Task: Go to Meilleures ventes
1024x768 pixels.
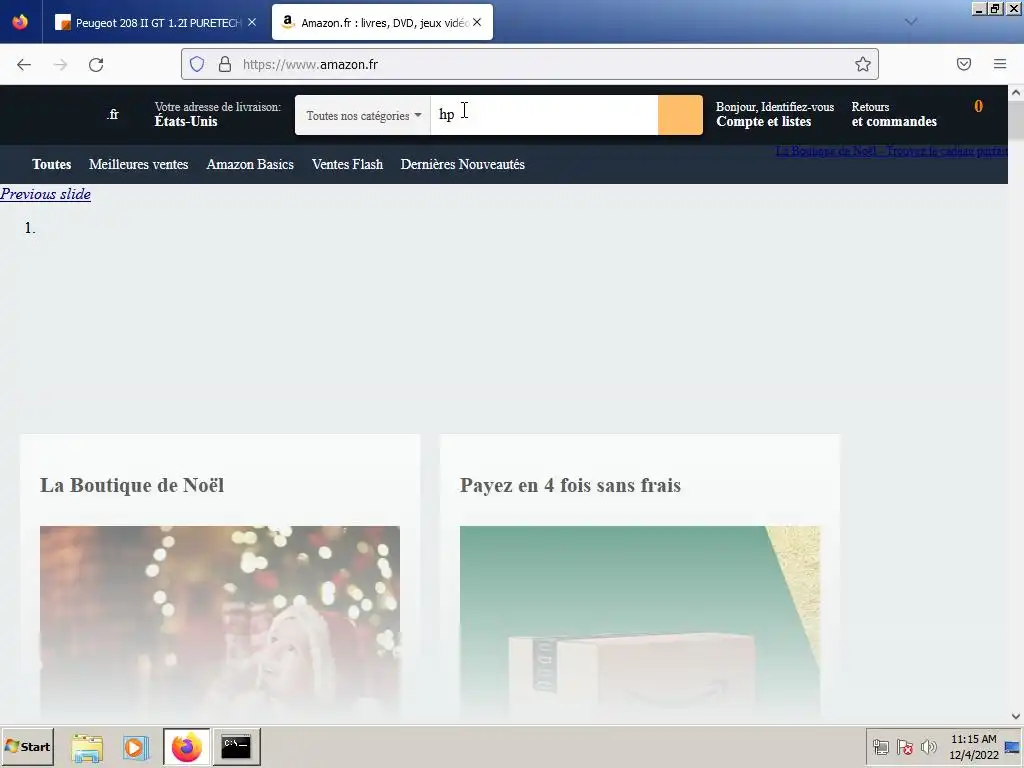Action: click(x=138, y=165)
